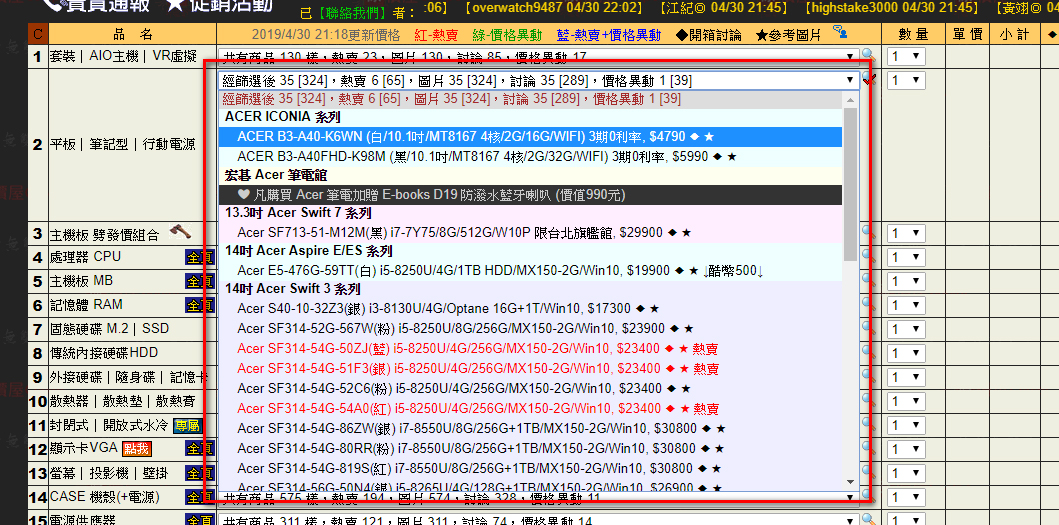The width and height of the screenshot is (1059, 525).
Task: Select the red 經篩選後 35 [324] summary option
Action: point(530,99)
